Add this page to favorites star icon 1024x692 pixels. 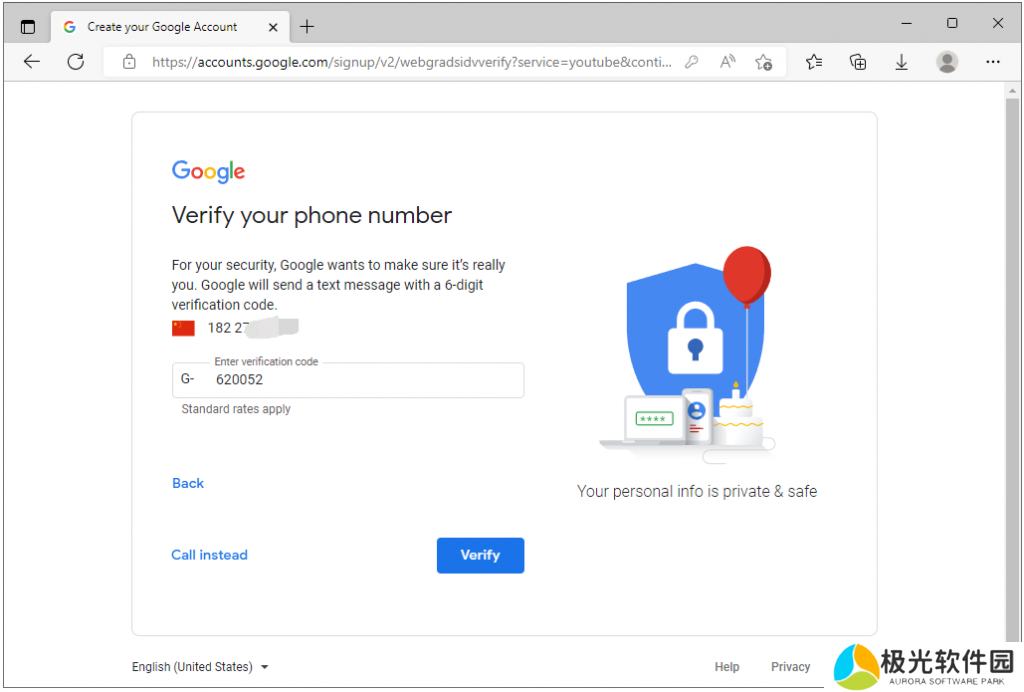click(x=763, y=62)
